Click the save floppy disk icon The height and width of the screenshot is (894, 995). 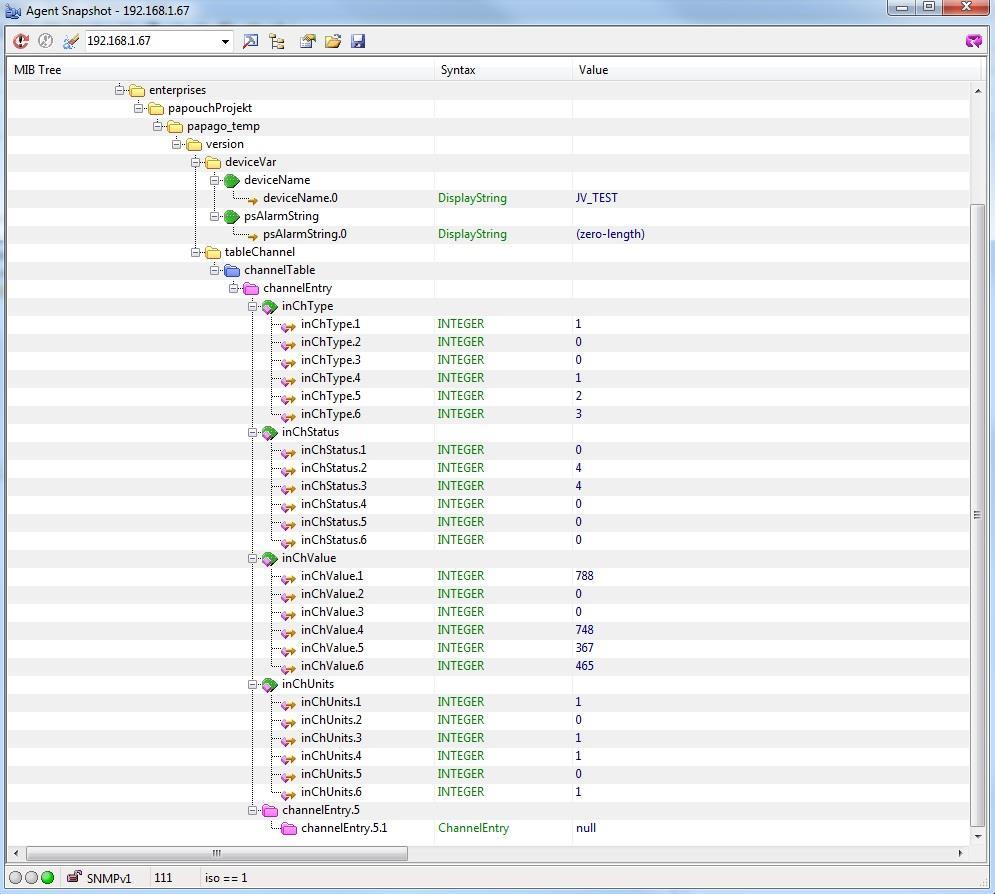(x=358, y=41)
